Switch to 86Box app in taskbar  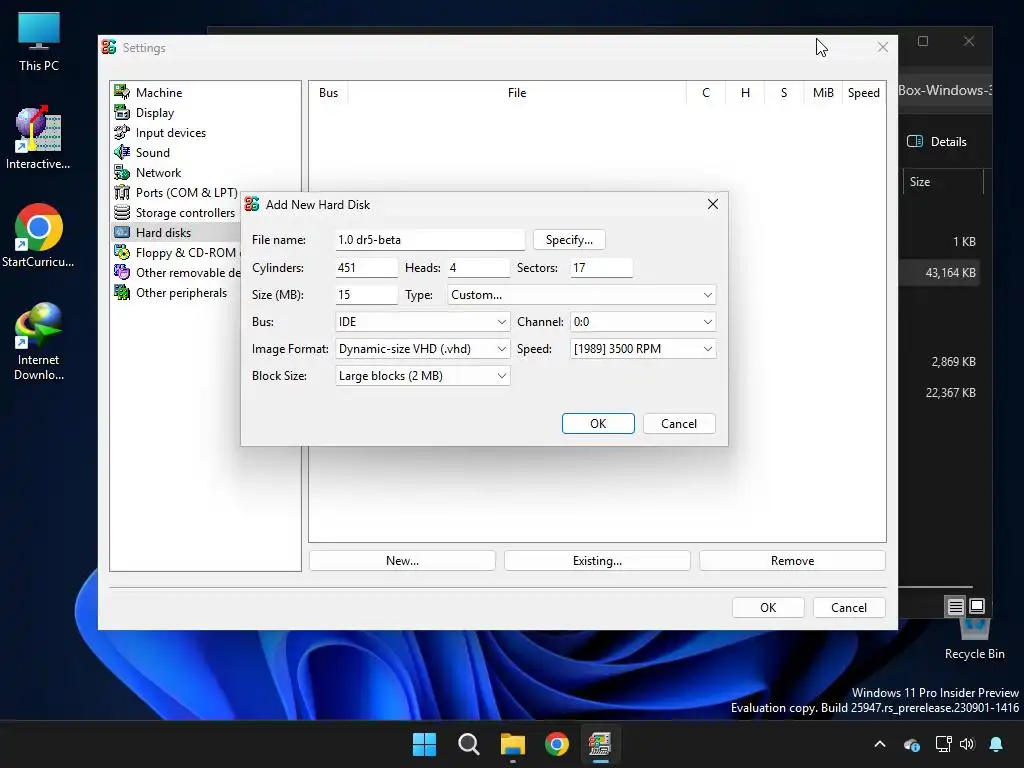coord(600,744)
